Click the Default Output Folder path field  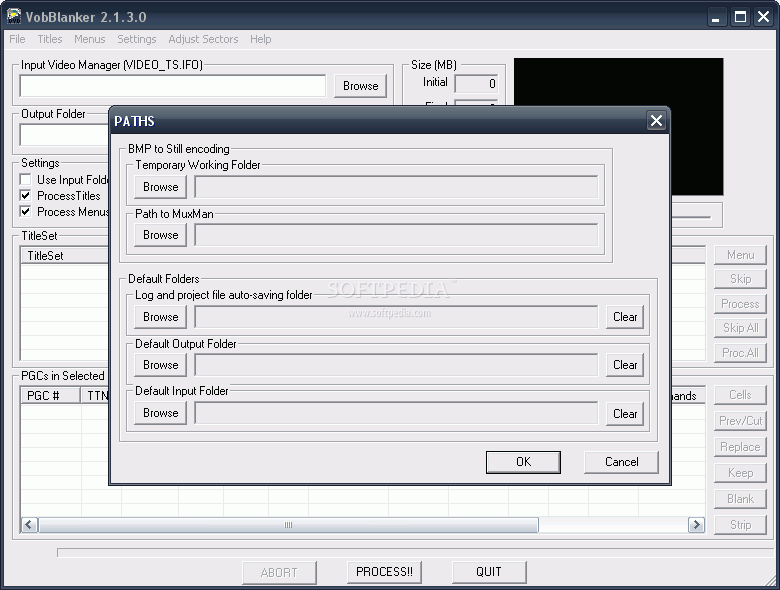click(x=396, y=365)
